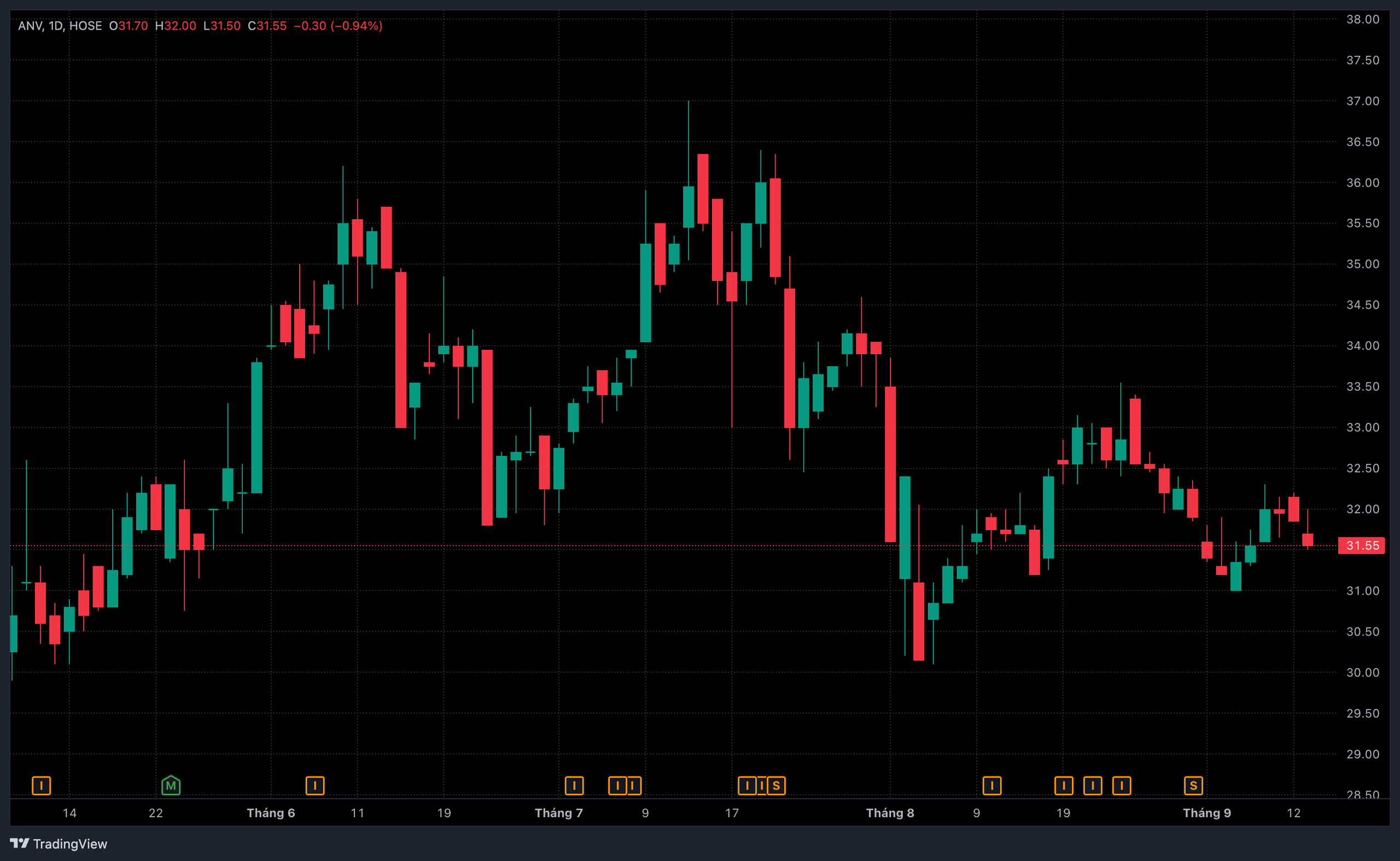Open left I marker of pair after Tháng 7
This screenshot has height=861, width=1400.
617,786
